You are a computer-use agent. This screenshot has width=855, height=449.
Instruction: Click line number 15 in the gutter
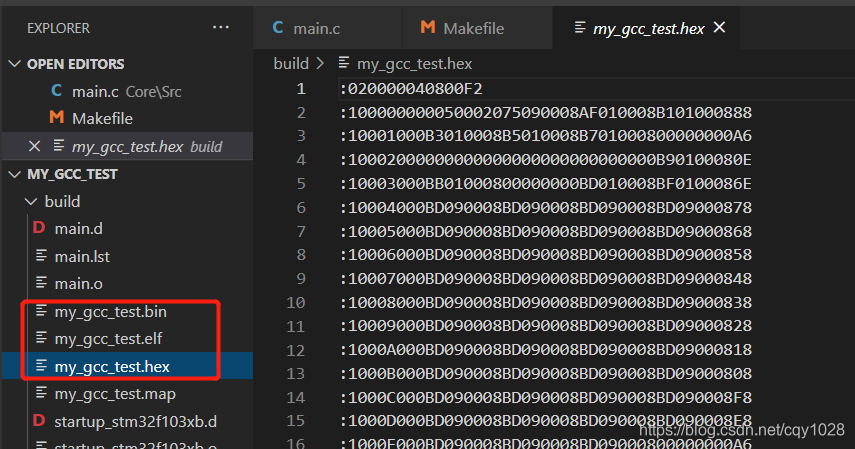coord(296,421)
